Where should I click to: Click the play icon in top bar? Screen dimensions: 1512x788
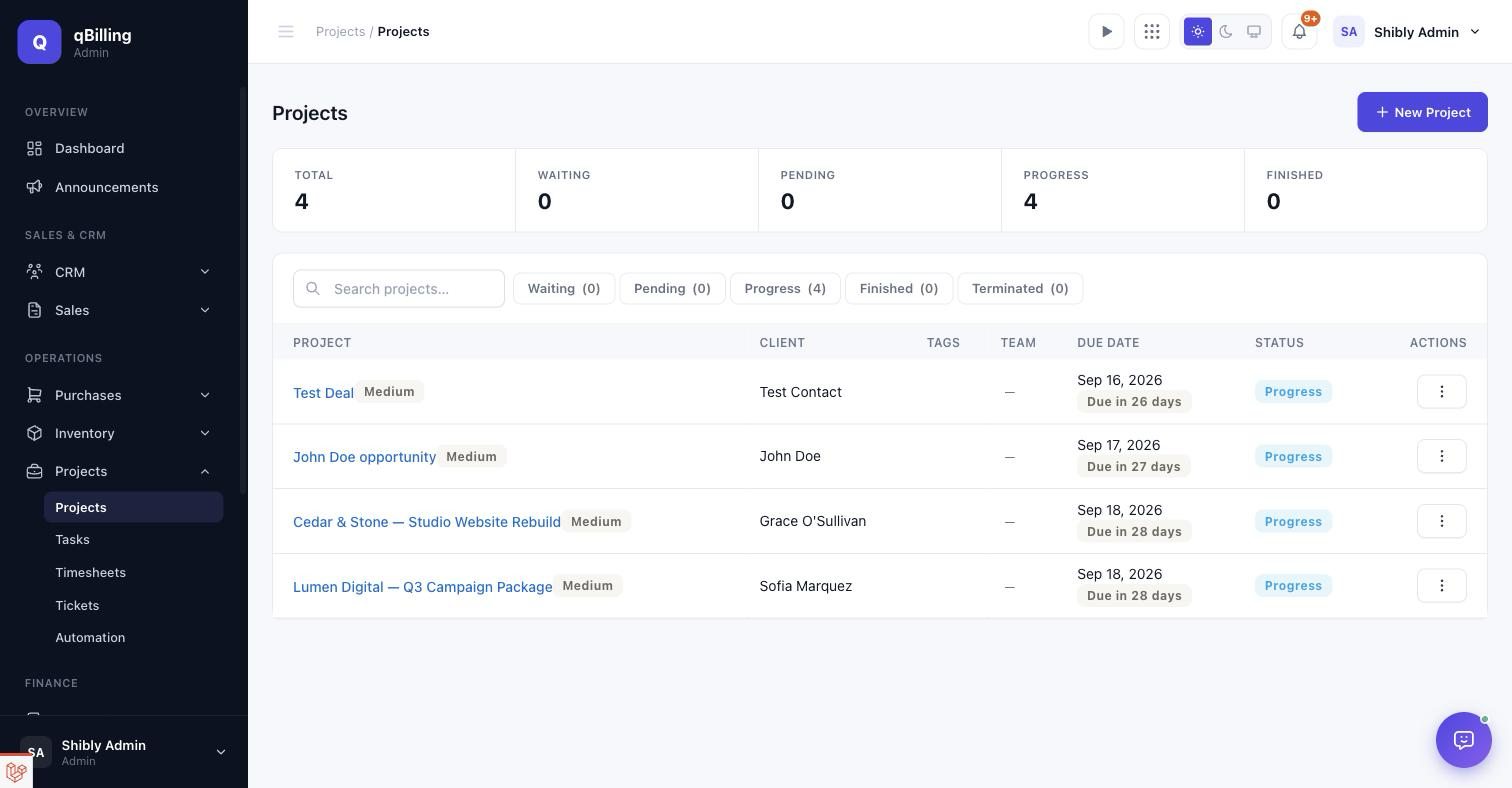click(x=1106, y=32)
